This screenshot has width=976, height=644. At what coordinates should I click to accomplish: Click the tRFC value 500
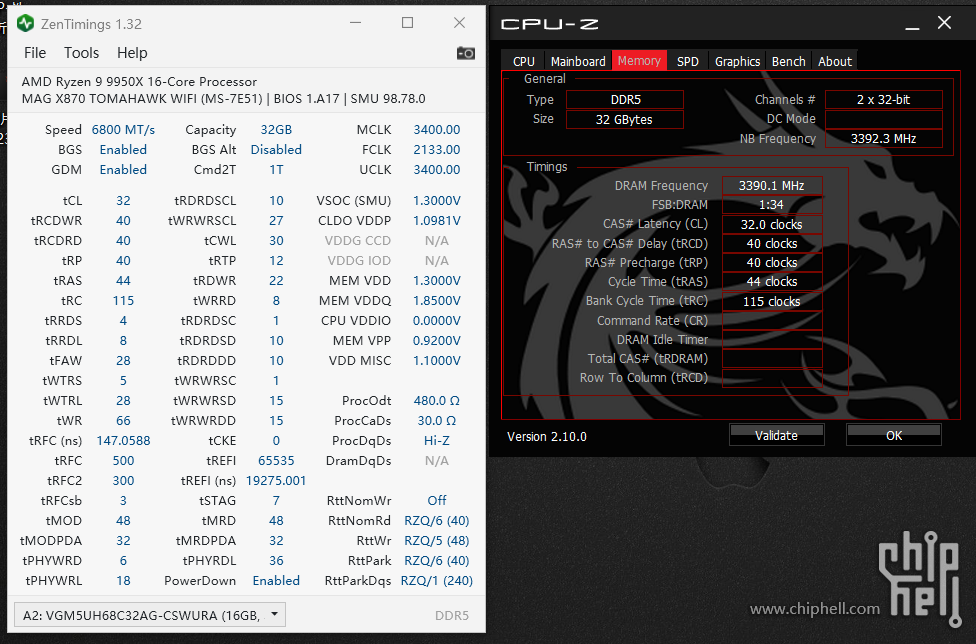point(123,460)
